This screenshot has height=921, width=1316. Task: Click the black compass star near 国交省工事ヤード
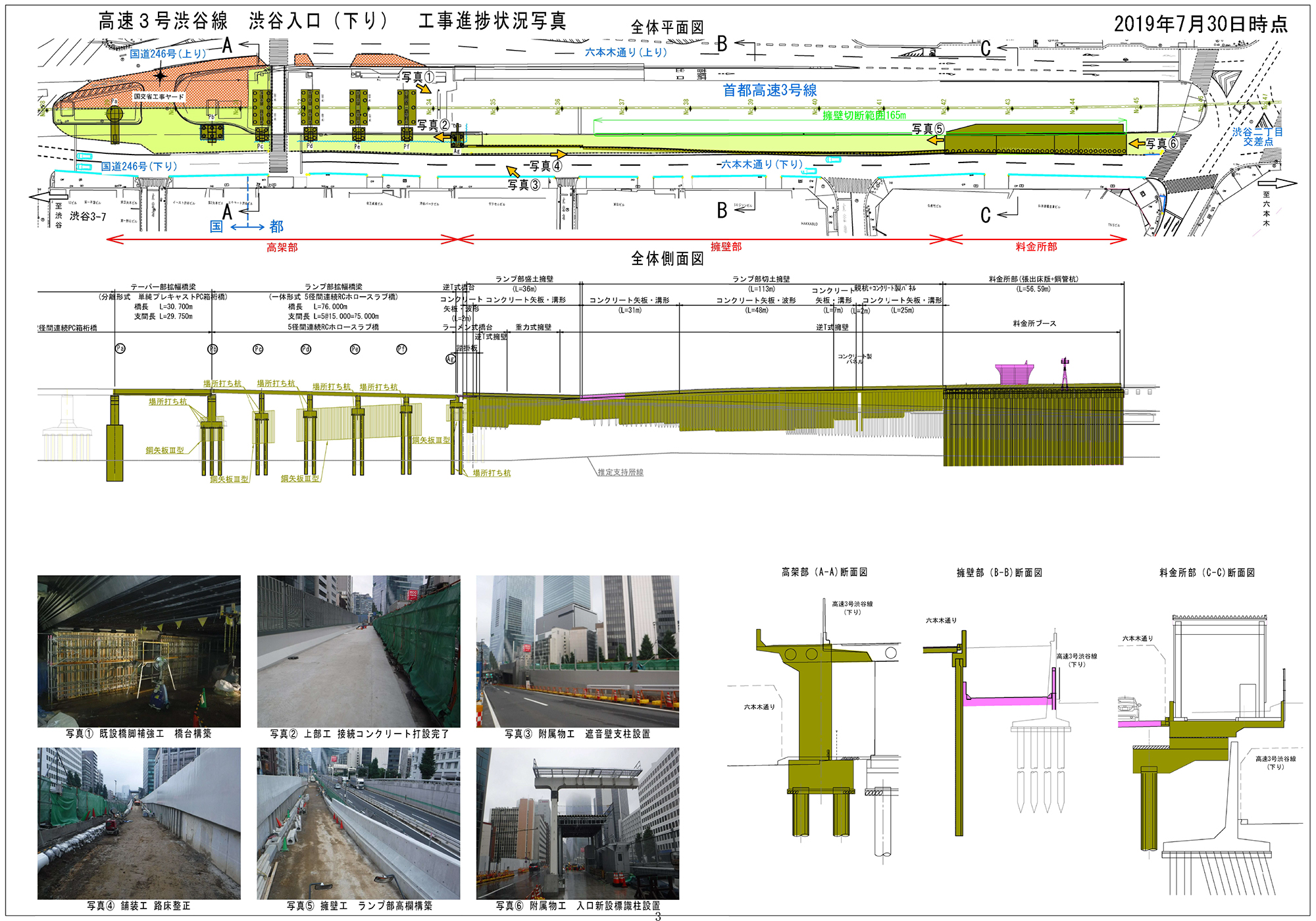[160, 76]
